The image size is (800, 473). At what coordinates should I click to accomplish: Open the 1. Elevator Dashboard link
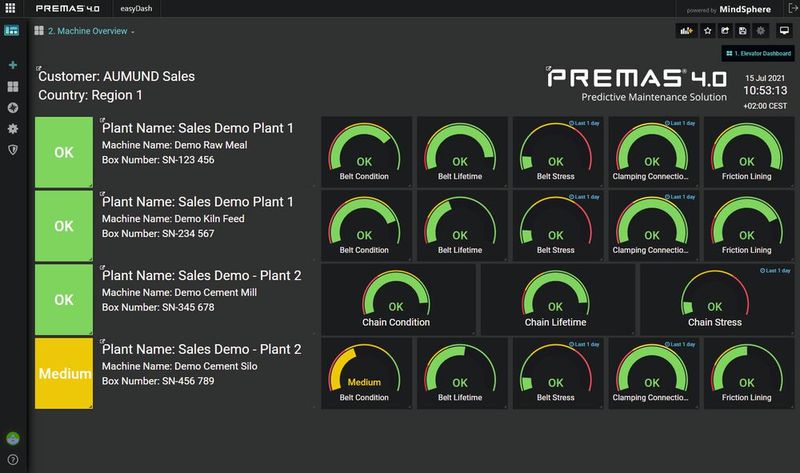(758, 53)
